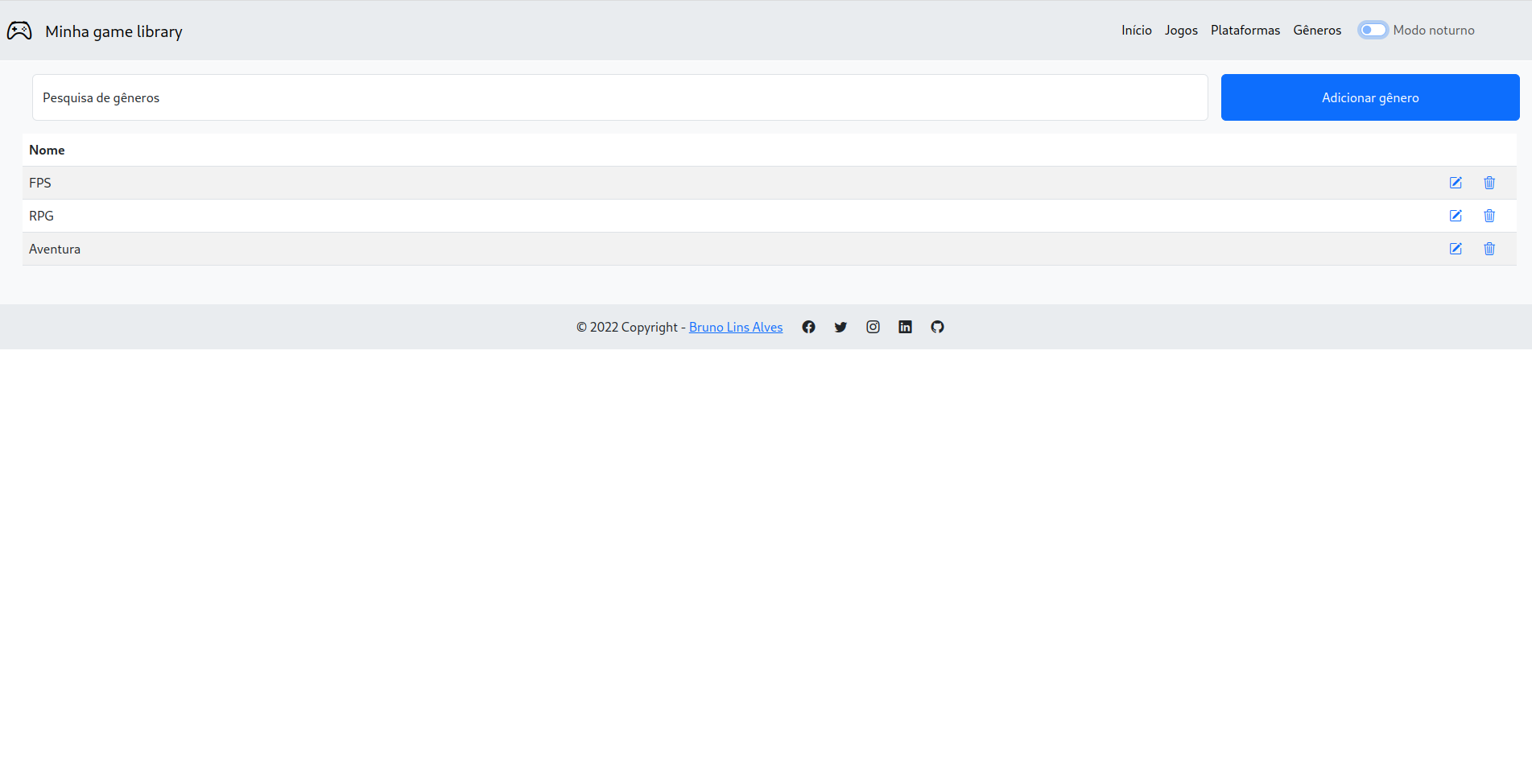Open the Gêneros page

[x=1317, y=30]
